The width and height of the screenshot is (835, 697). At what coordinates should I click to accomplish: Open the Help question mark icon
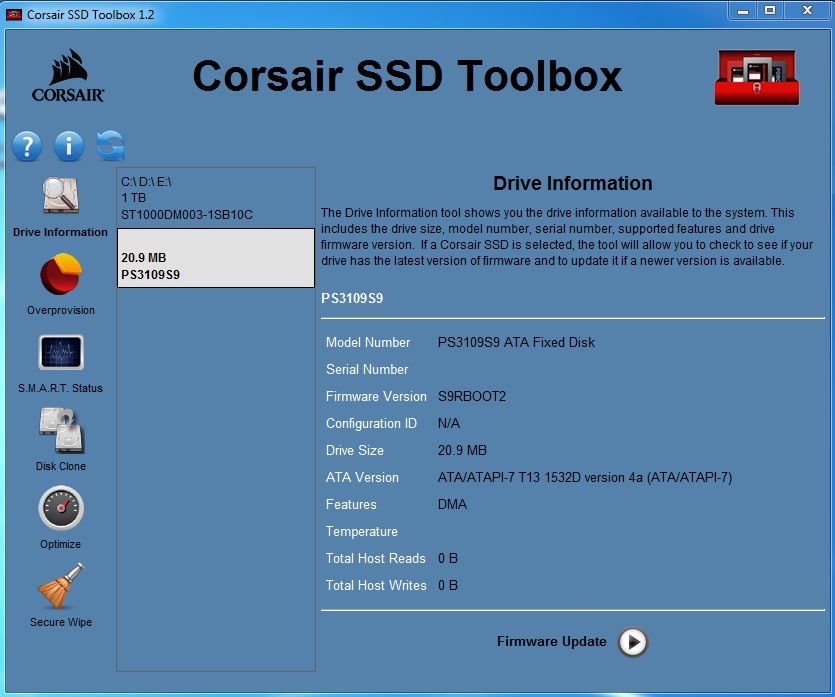[x=27, y=146]
